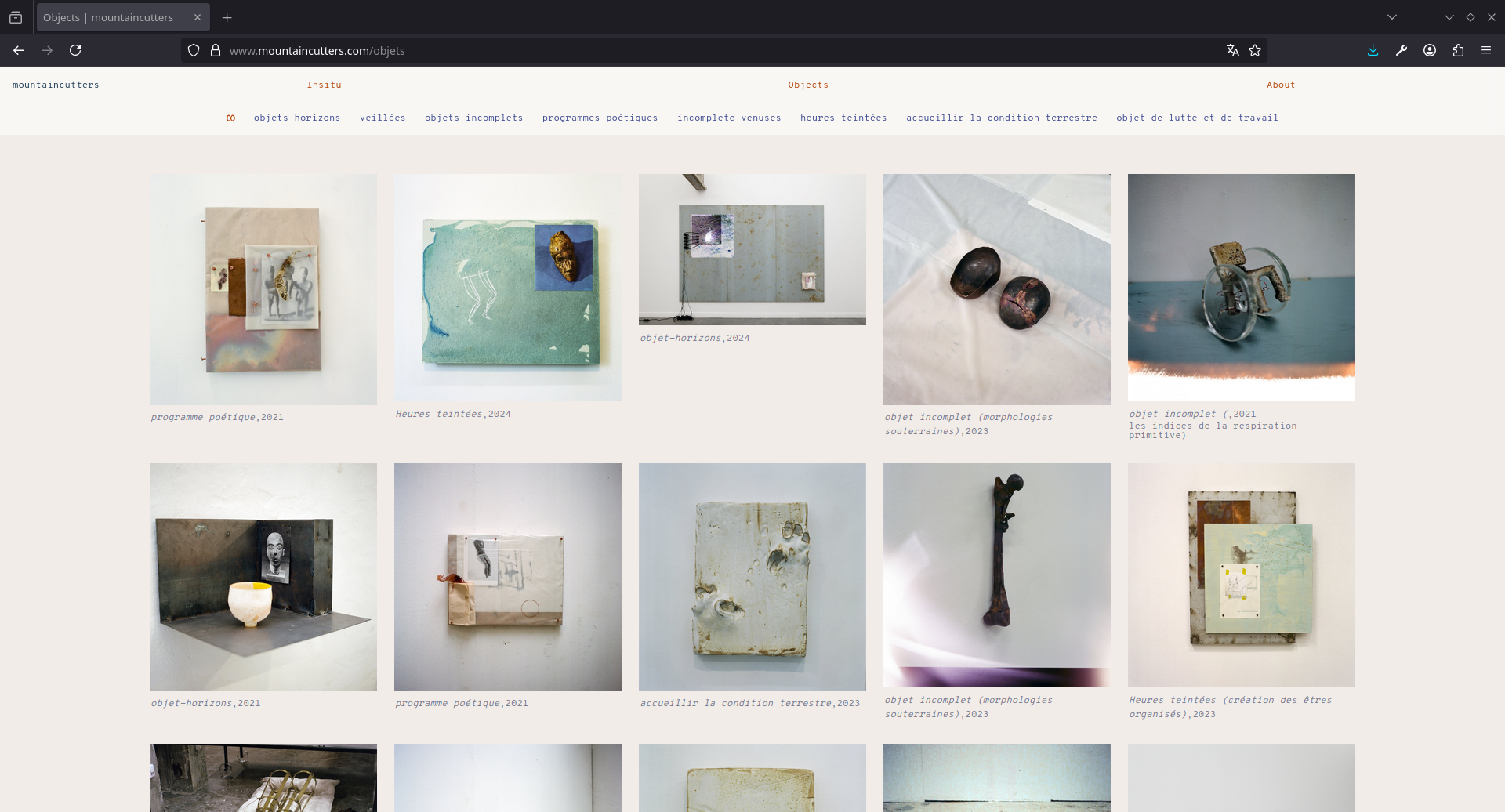
Task: Open the incomplete venuses category
Action: coord(729,118)
